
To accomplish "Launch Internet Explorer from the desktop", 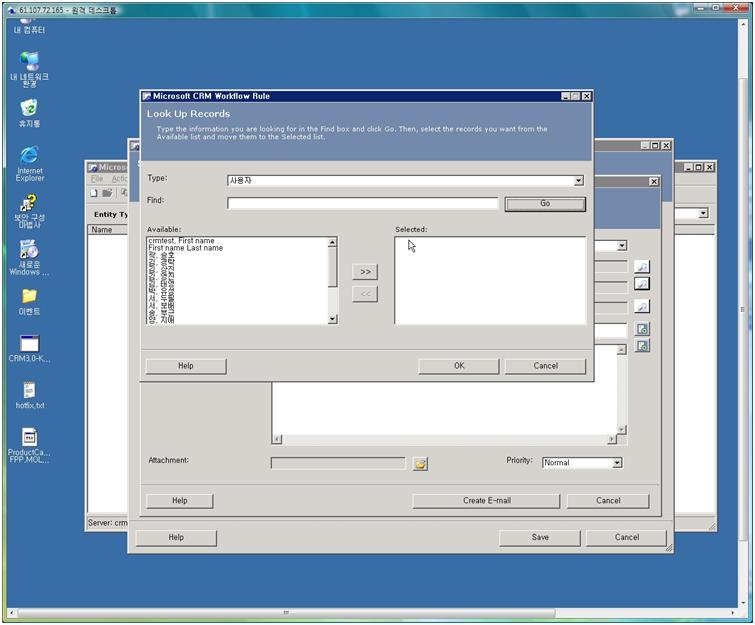I will 29,164.
